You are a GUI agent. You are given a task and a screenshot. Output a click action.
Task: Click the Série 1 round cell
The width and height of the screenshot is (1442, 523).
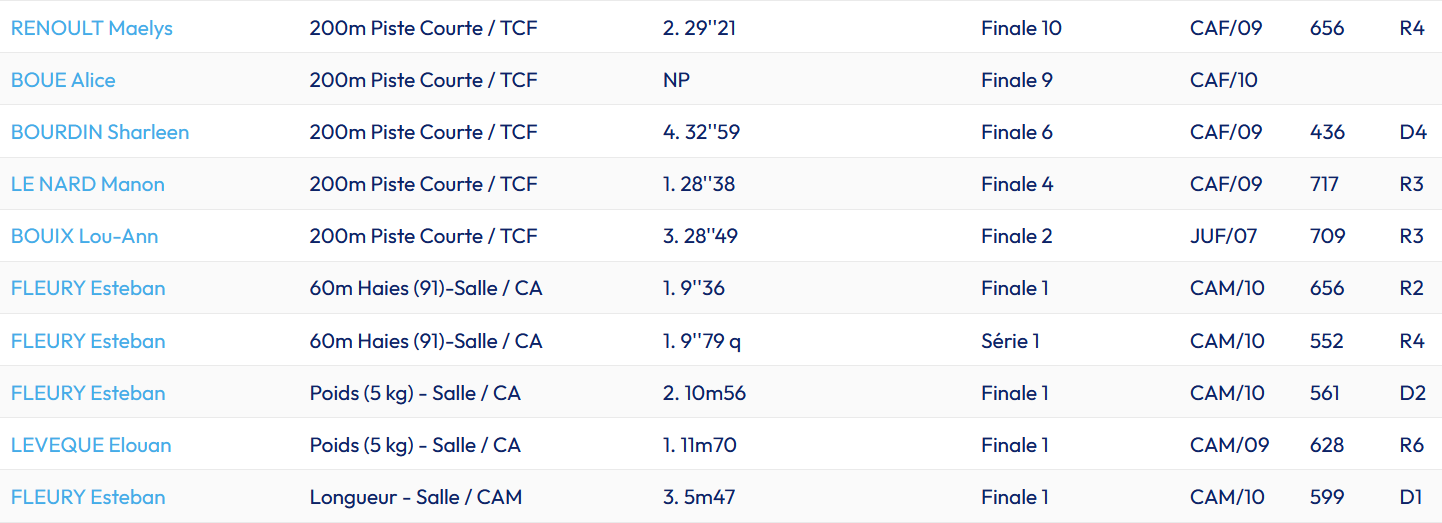[1010, 341]
